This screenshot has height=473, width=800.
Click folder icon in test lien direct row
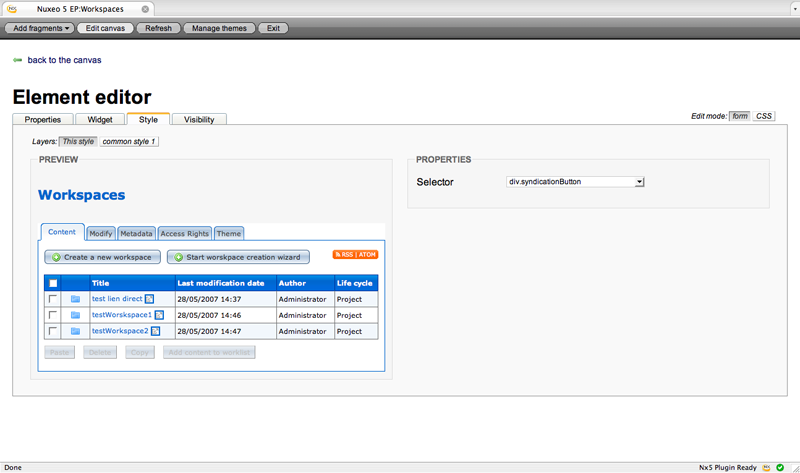click(76, 299)
